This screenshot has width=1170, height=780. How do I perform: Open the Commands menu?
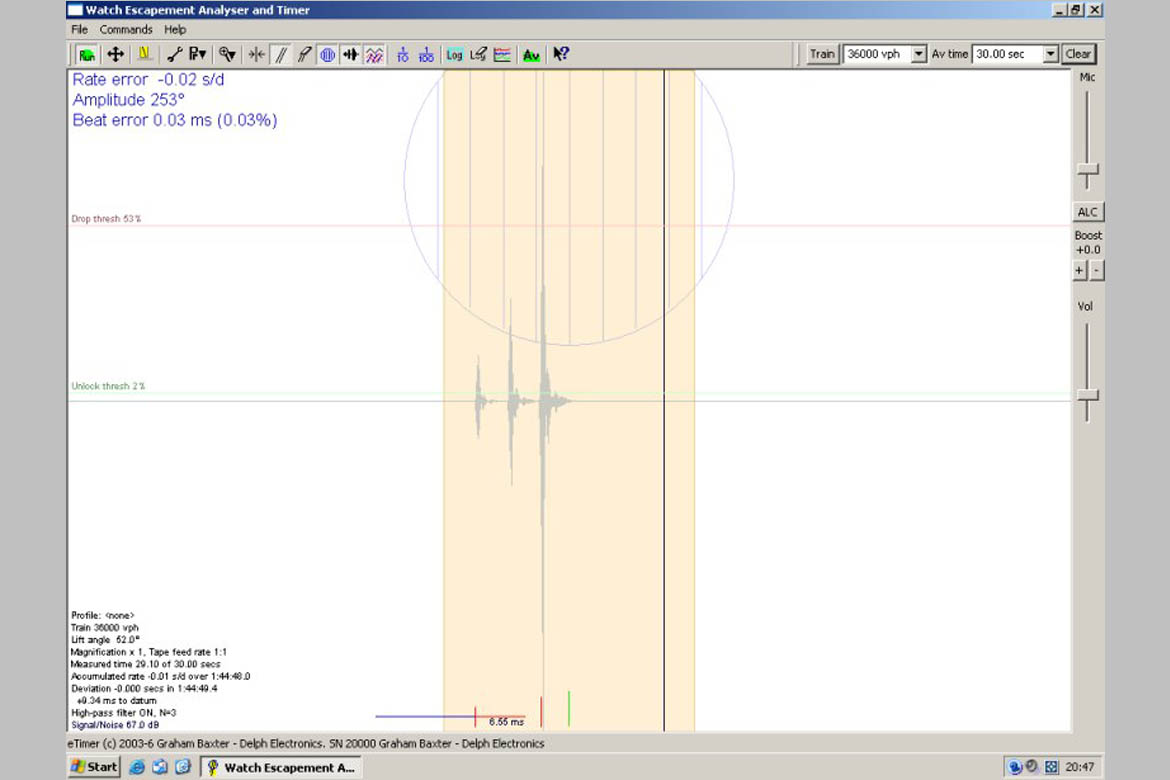point(126,30)
